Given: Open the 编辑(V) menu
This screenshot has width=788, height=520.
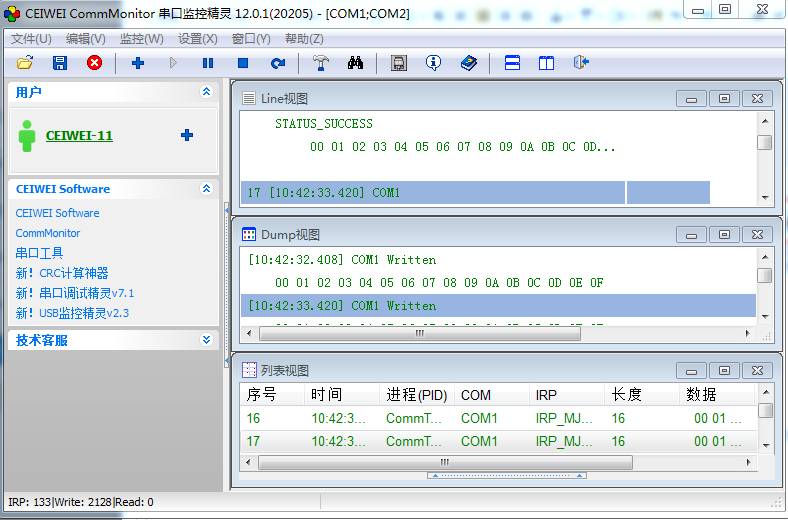Looking at the screenshot, I should [x=85, y=39].
